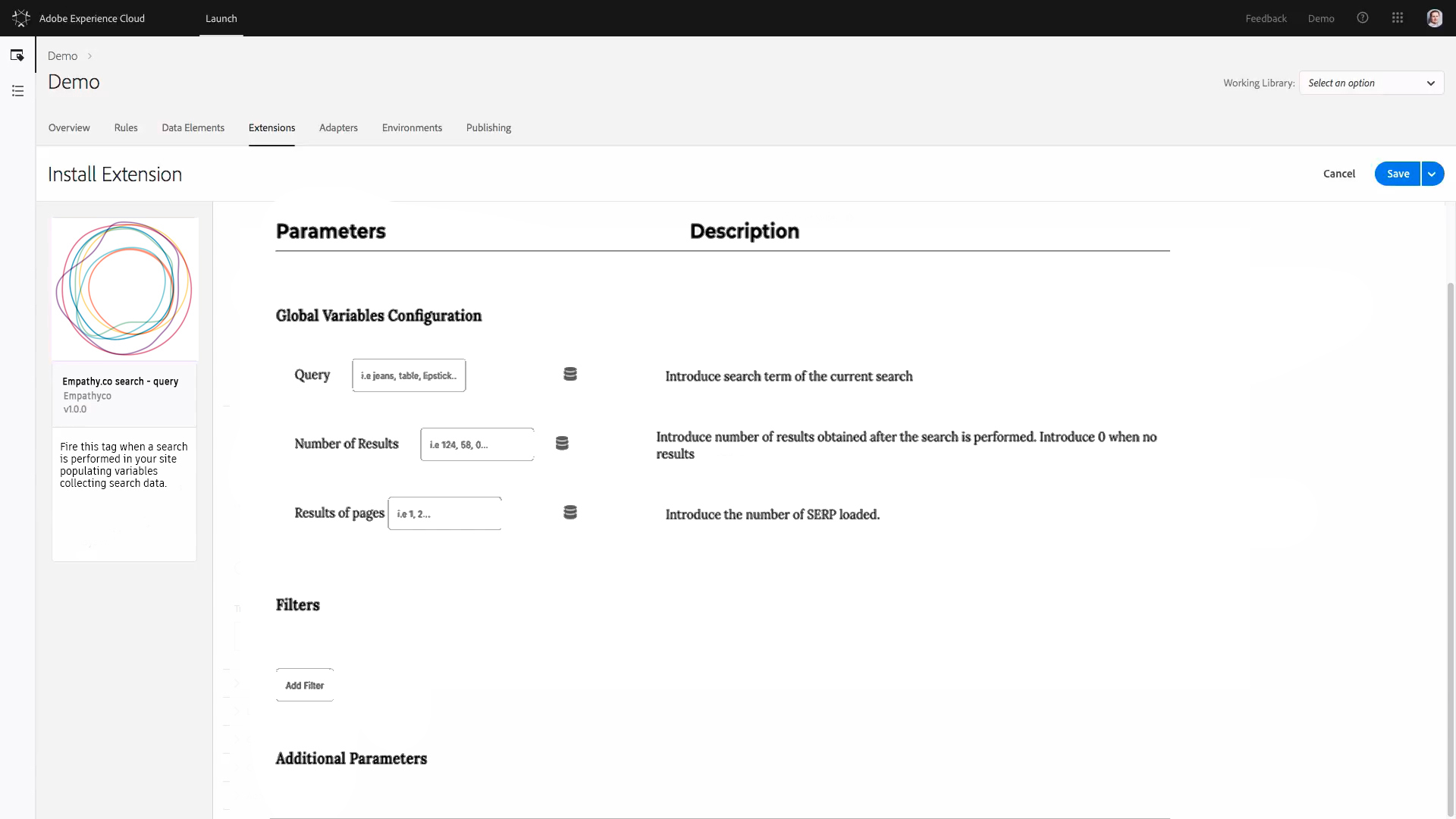
Task: Open data element picker for Query
Action: [x=570, y=374]
